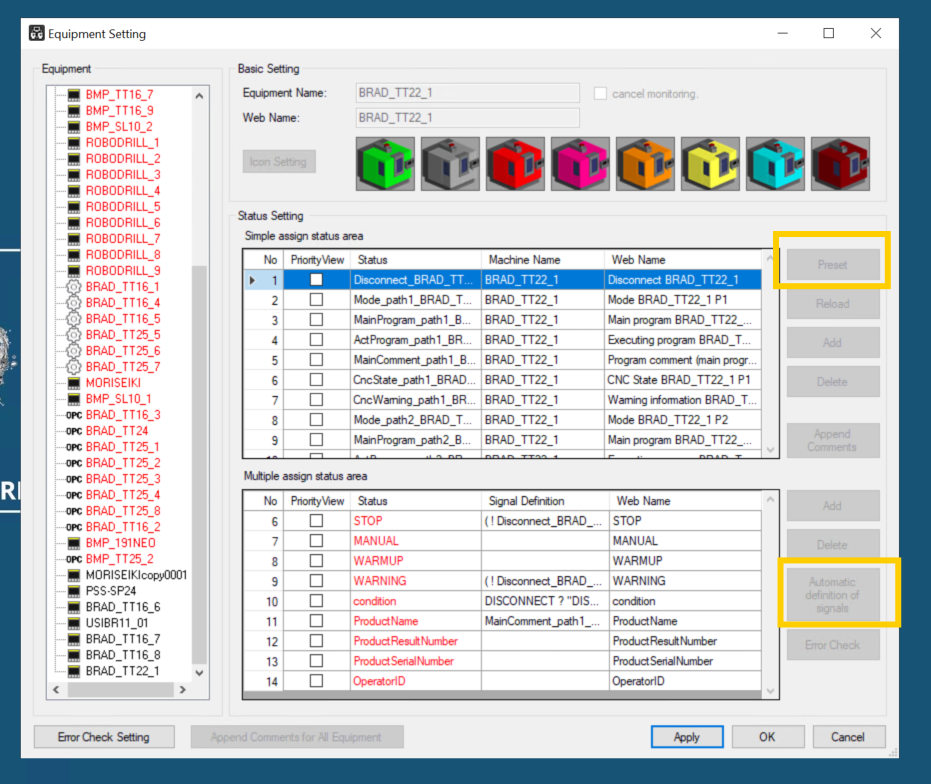Click the OPC icon beside BMP_TT25_2
Viewport: 931px width, 784px height.
(74, 559)
